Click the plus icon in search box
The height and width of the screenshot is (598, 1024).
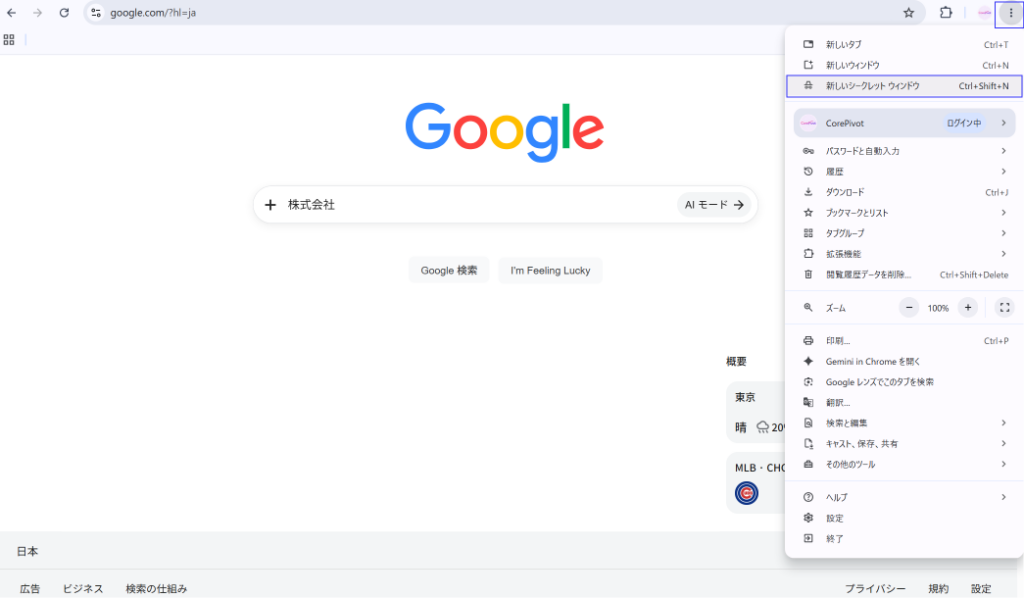point(270,205)
